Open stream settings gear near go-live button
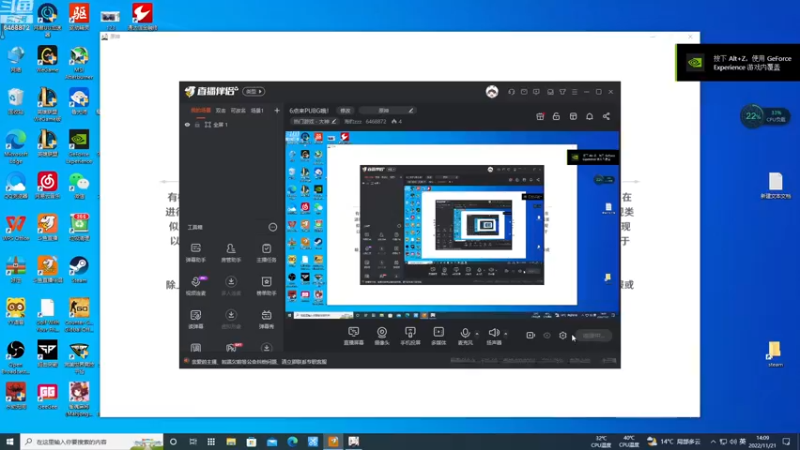 (563, 336)
